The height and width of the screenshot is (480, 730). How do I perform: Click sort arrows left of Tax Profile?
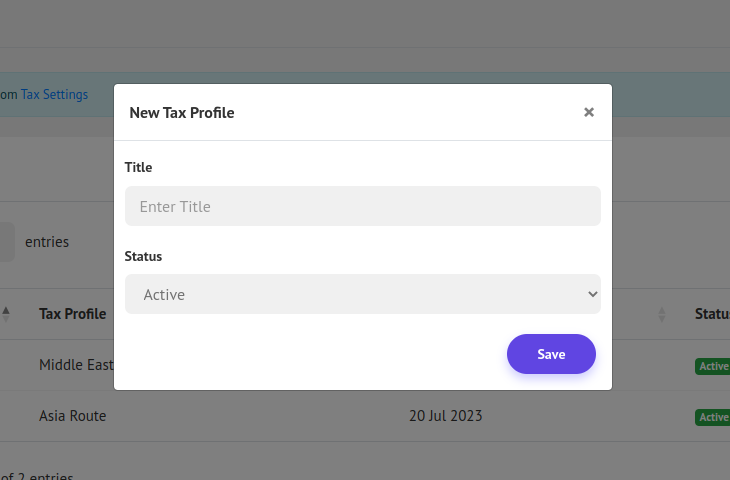(6, 314)
